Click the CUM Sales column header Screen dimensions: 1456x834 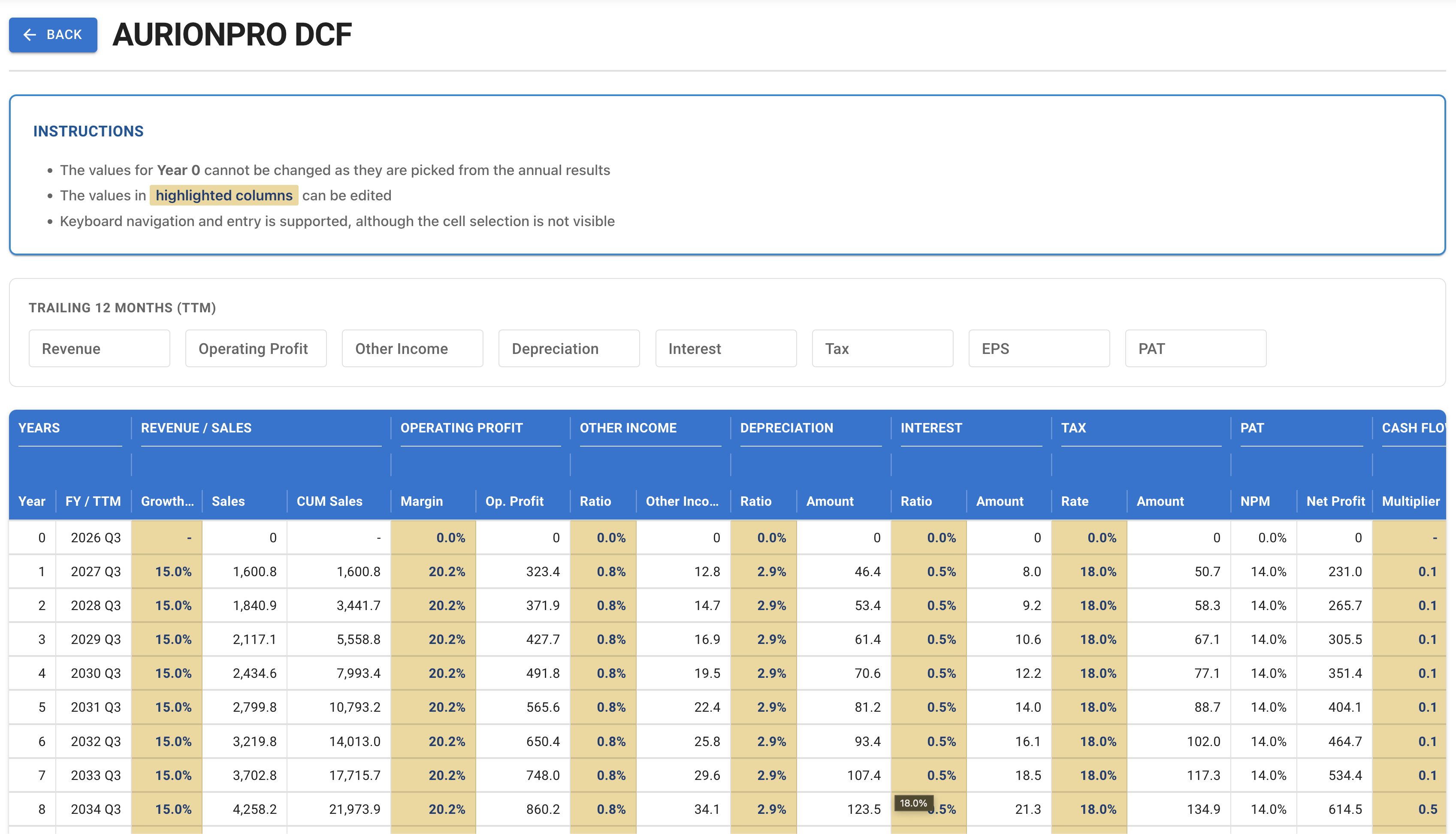pyautogui.click(x=329, y=501)
